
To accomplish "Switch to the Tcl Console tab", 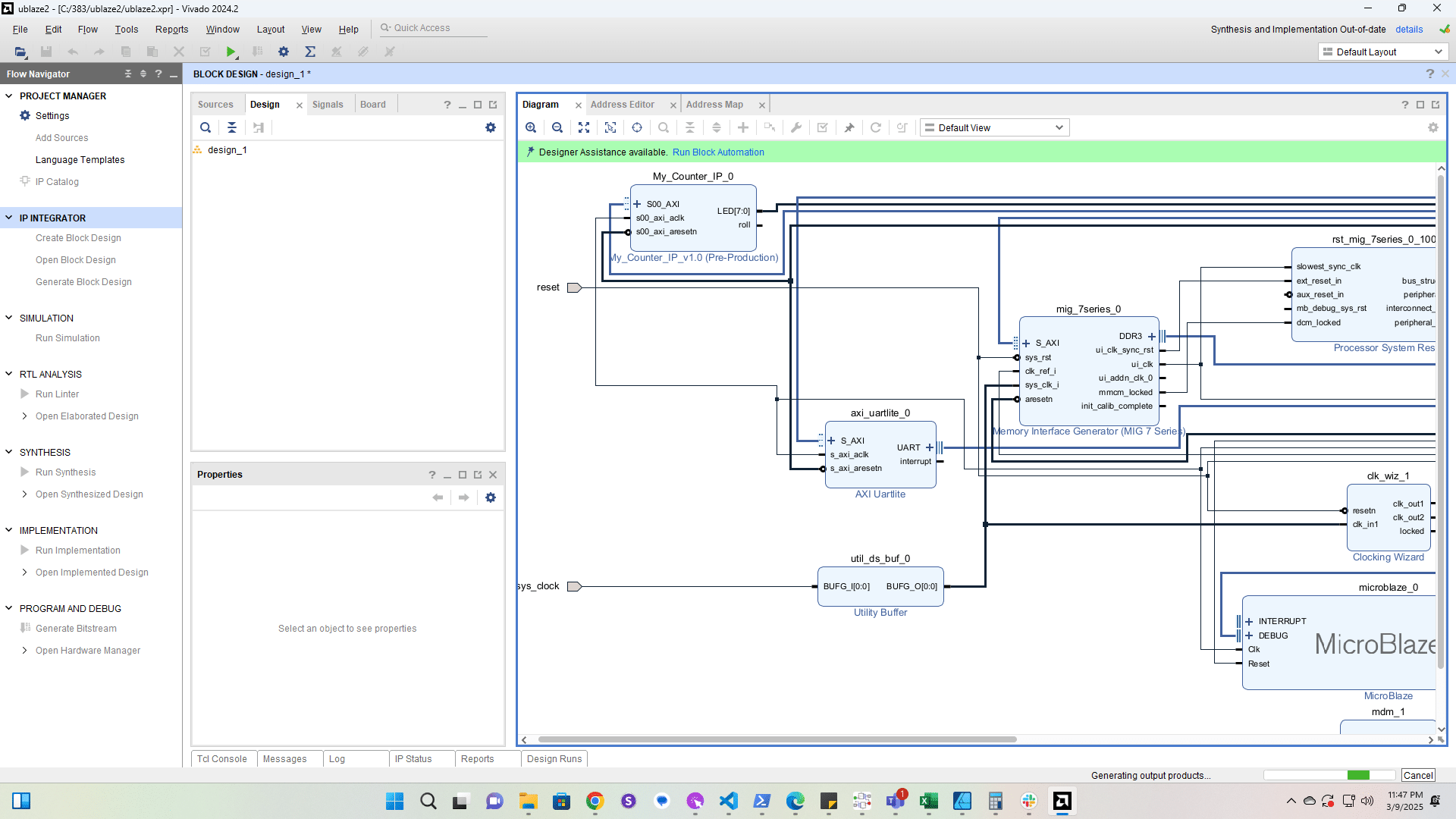I will pyautogui.click(x=221, y=758).
